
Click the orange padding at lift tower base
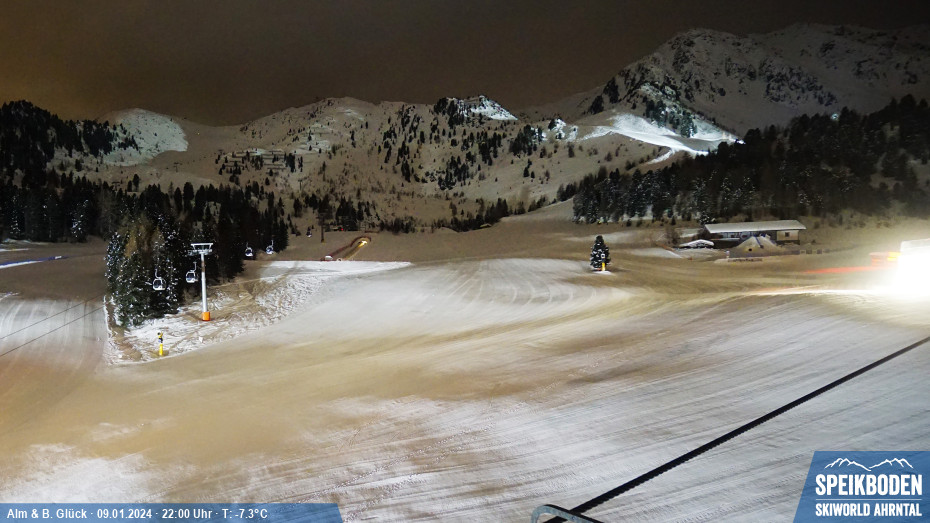[205, 316]
